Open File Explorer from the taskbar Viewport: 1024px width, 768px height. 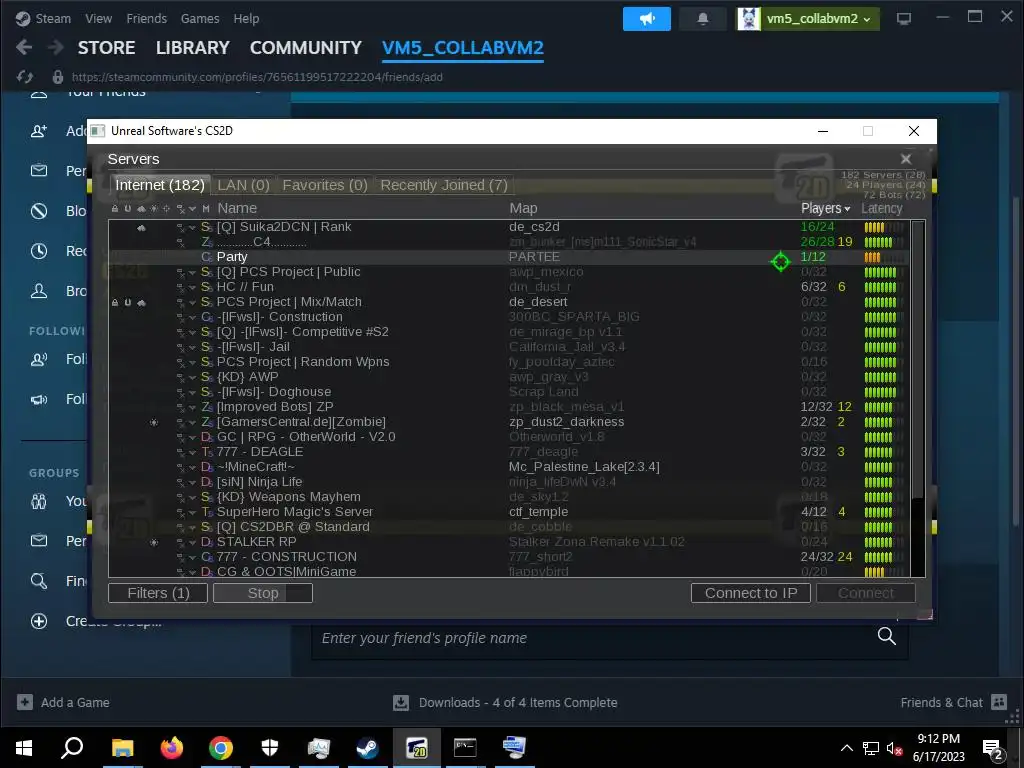(122, 747)
